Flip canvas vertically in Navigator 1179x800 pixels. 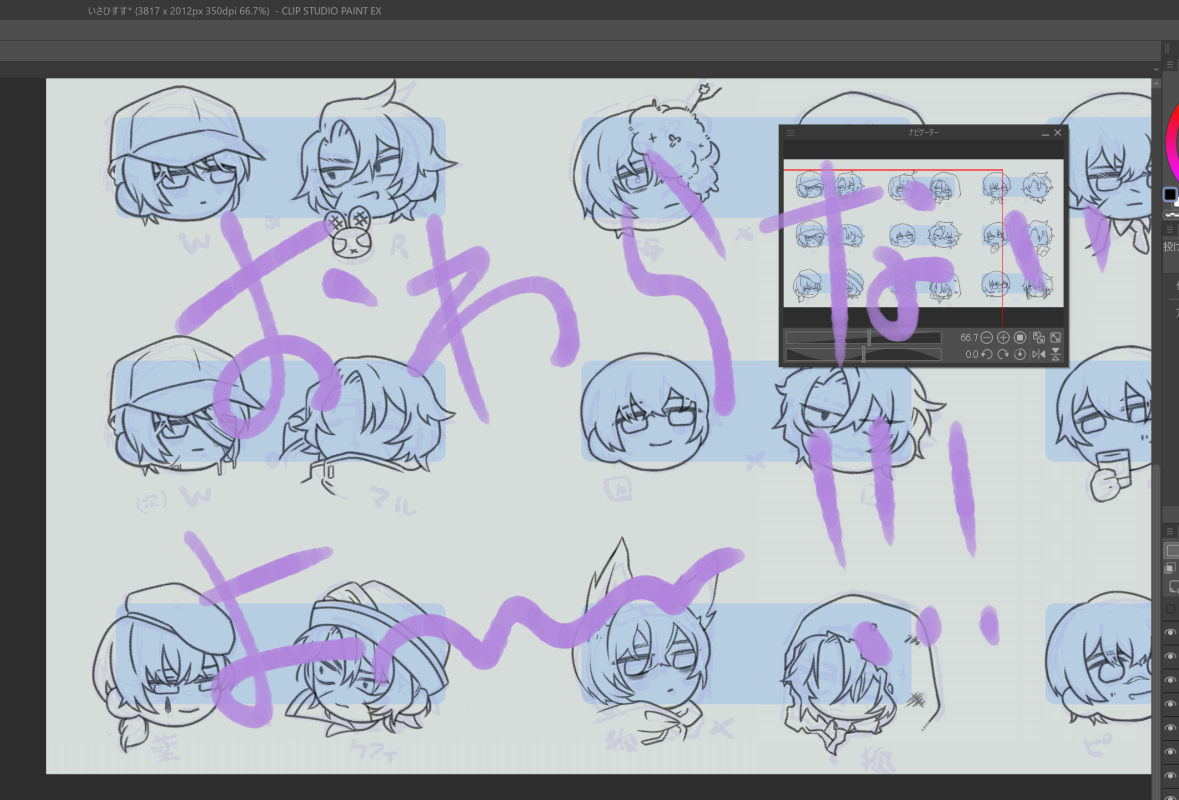point(1055,355)
